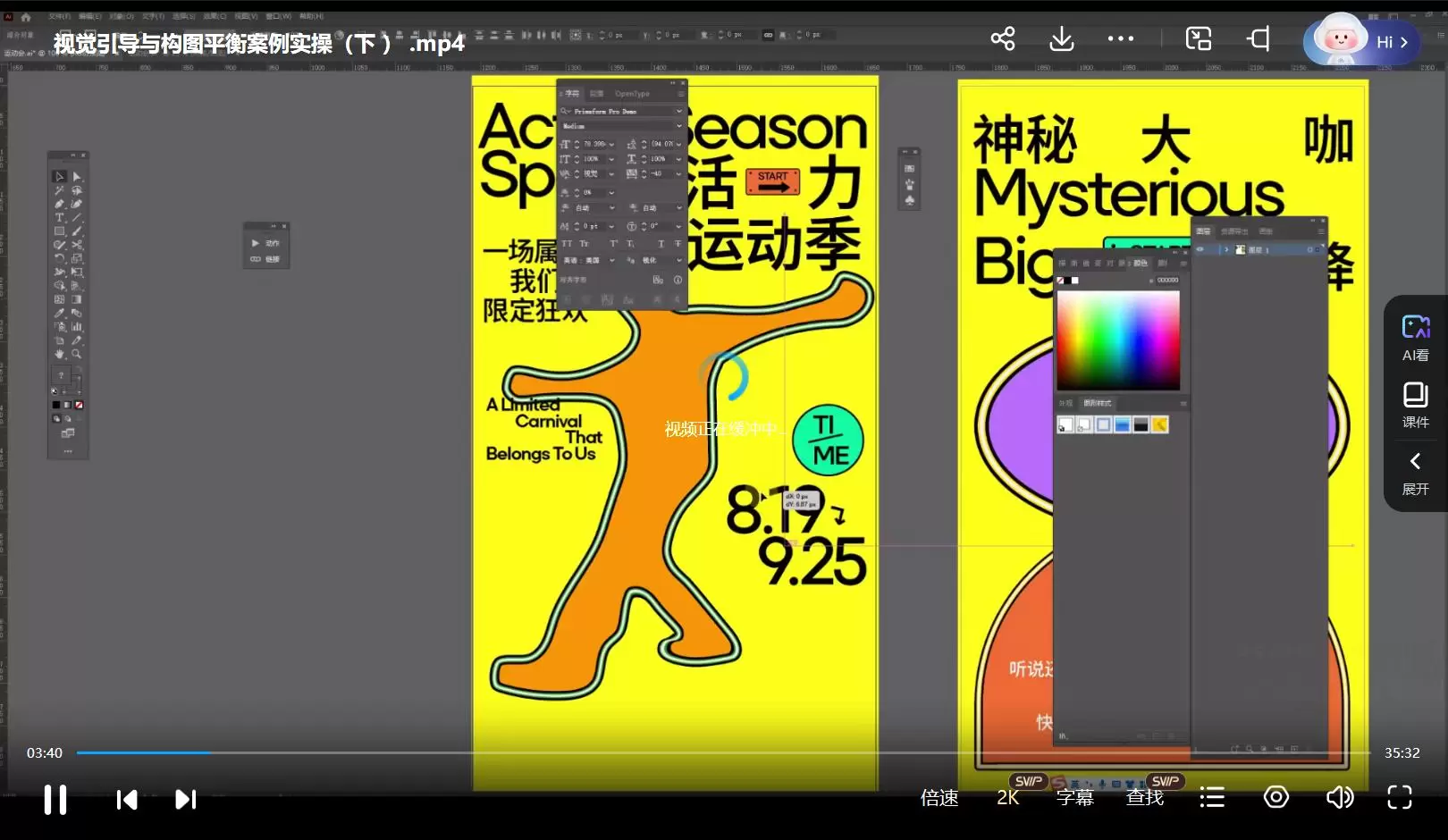Enter fullscreen video mode
Viewport: 1448px width, 840px height.
coord(1400,797)
